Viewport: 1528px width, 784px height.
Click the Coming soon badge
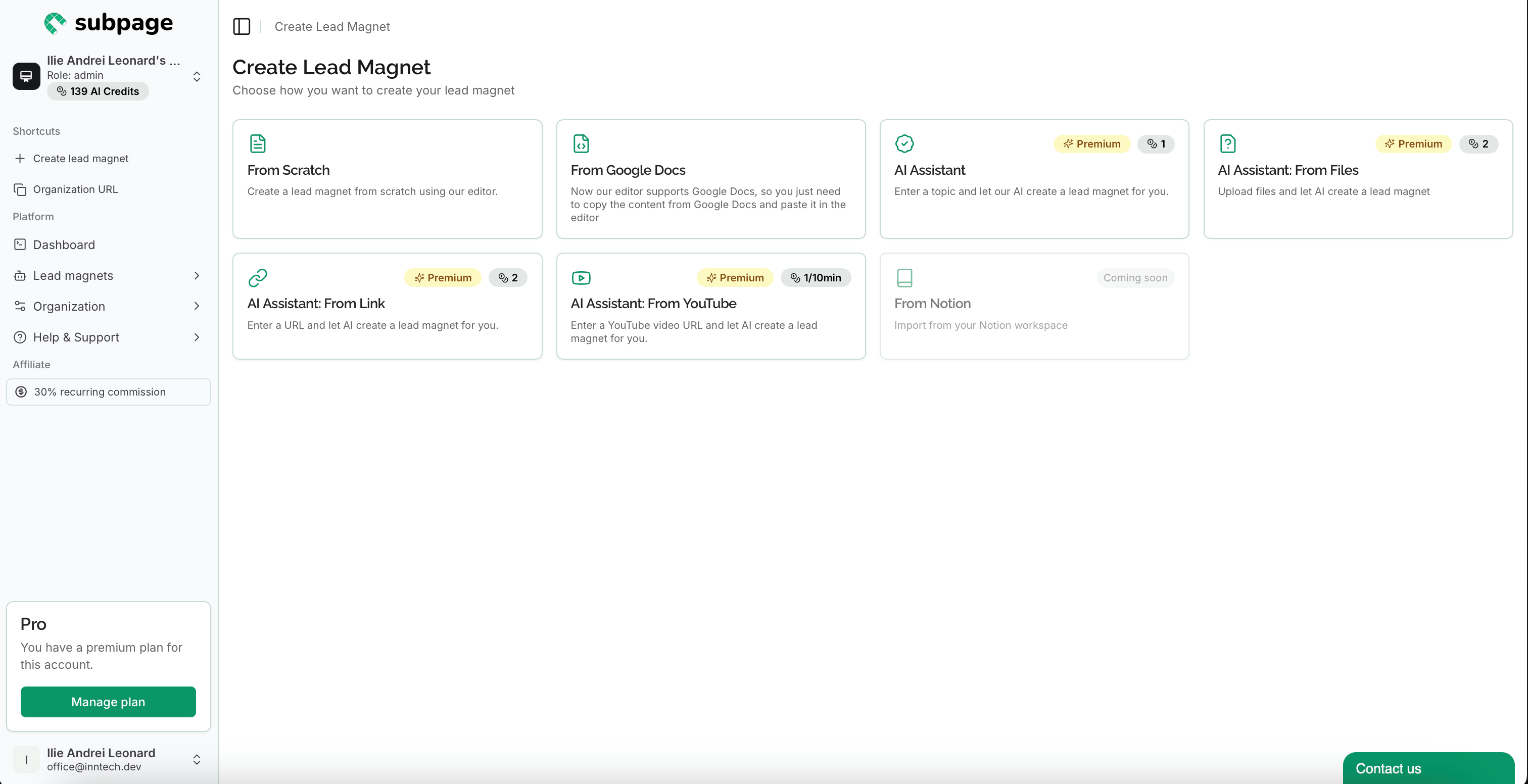click(1135, 278)
